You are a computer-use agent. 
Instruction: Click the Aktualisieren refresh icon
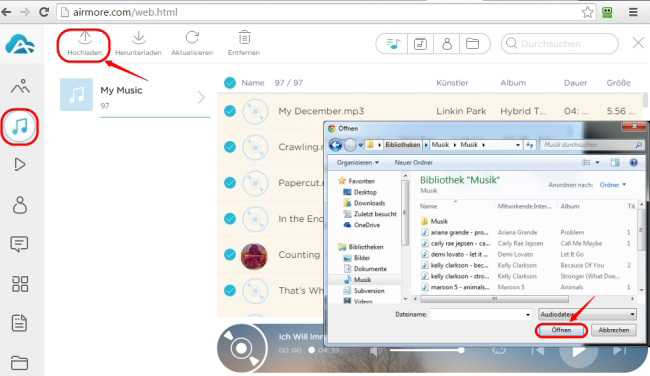(192, 38)
